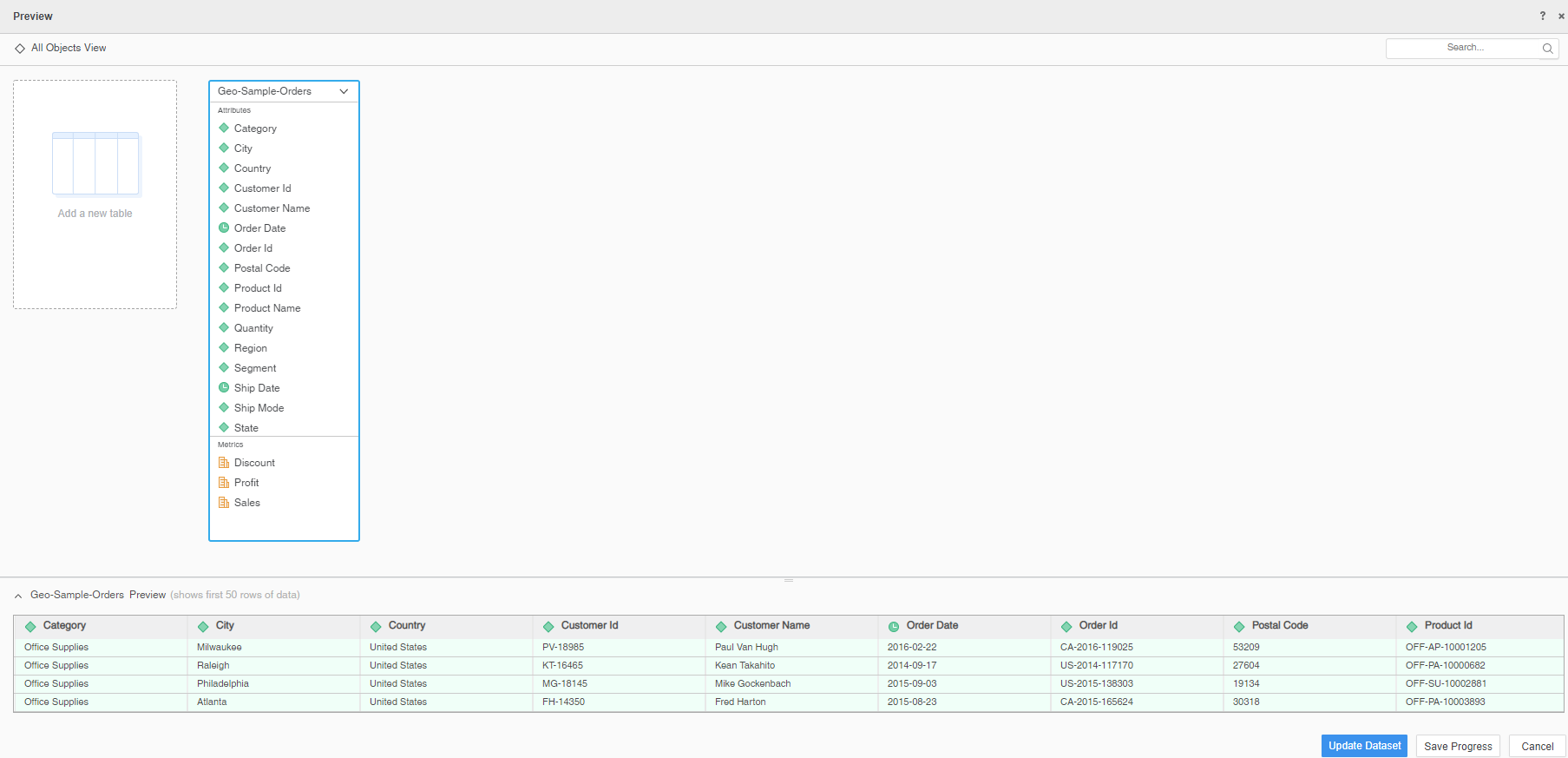
Task: Click the Postal Code column header in preview
Action: pos(1279,625)
